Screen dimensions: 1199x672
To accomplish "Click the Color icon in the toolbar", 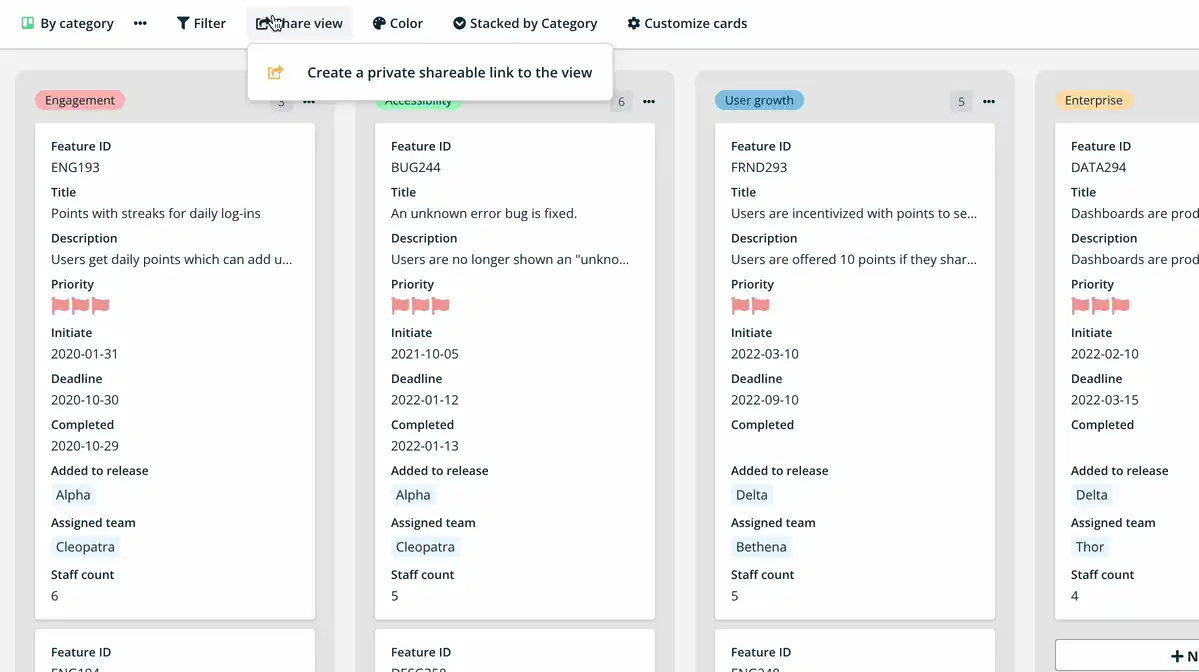I will (378, 23).
